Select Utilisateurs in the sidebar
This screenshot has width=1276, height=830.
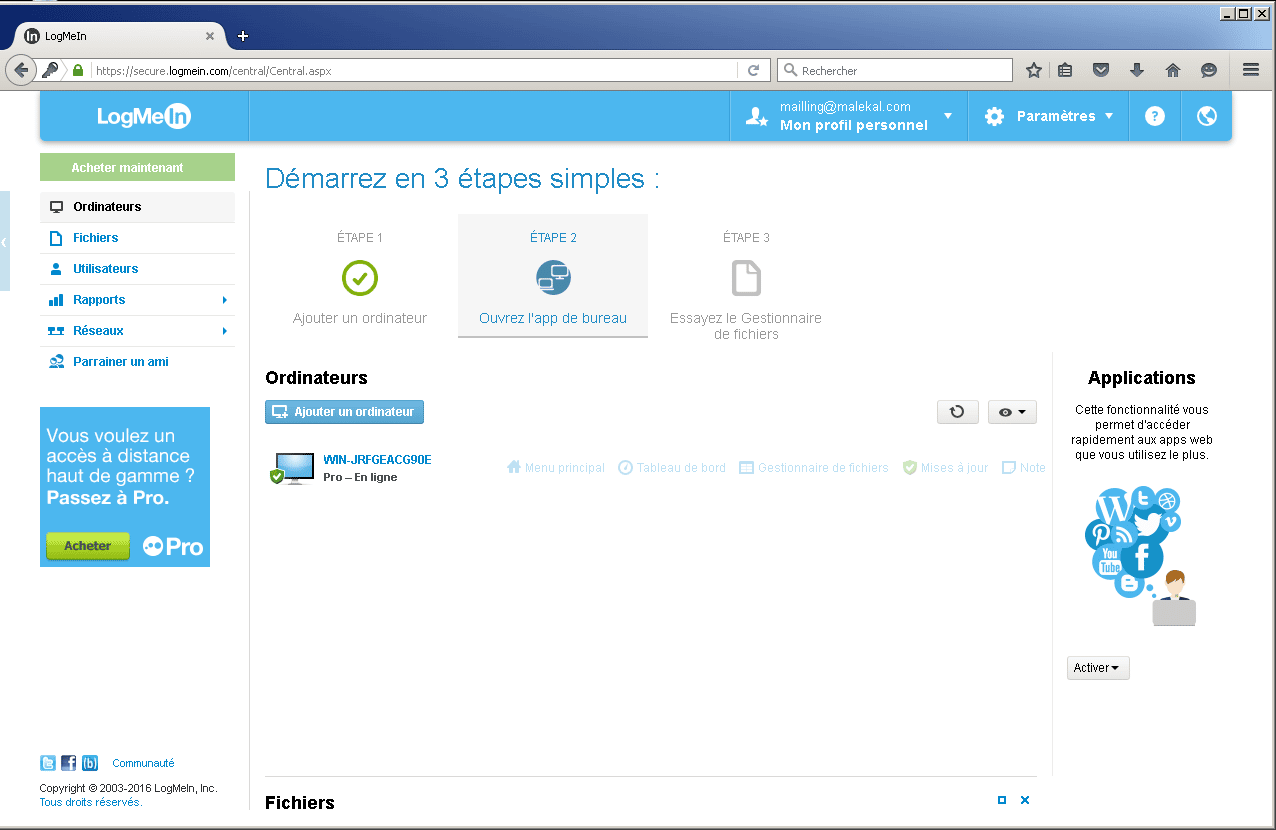click(x=137, y=269)
